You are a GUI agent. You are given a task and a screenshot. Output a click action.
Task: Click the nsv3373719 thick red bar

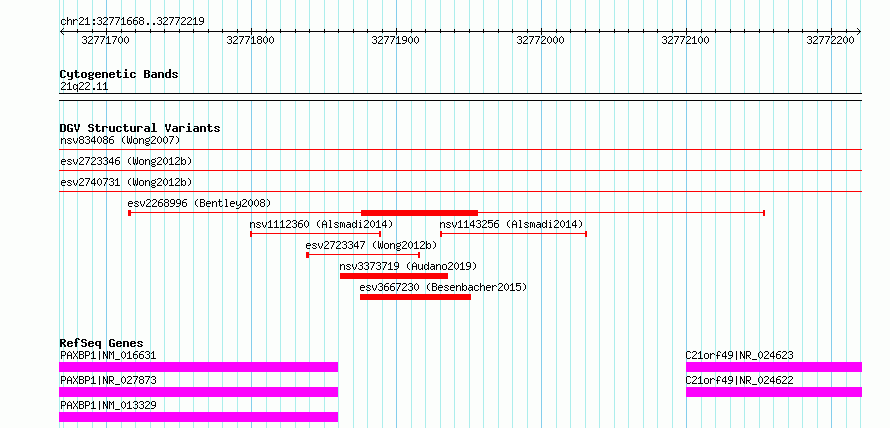[394, 276]
